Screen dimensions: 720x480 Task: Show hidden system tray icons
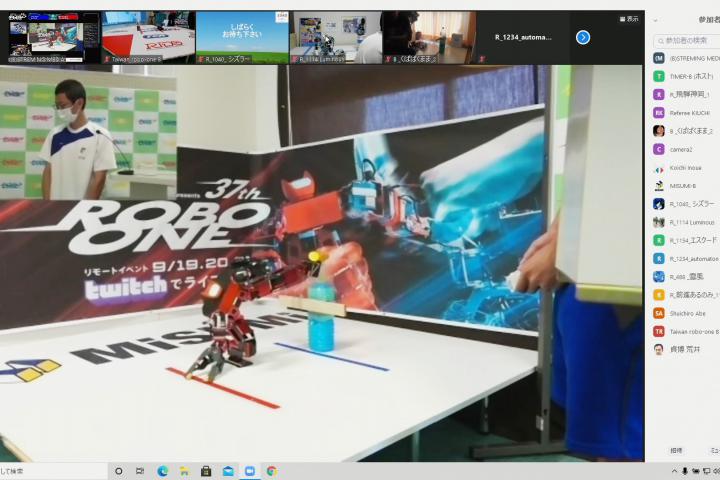click(674, 471)
